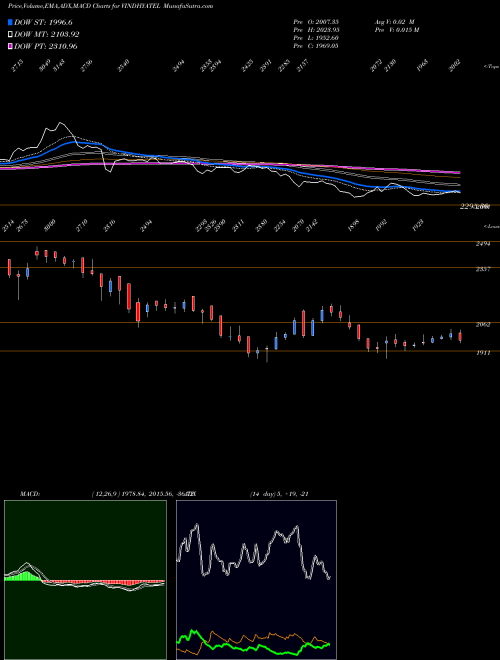Open the MACD histogram chart panel
Screen dimensions: 500x660
click(85, 580)
